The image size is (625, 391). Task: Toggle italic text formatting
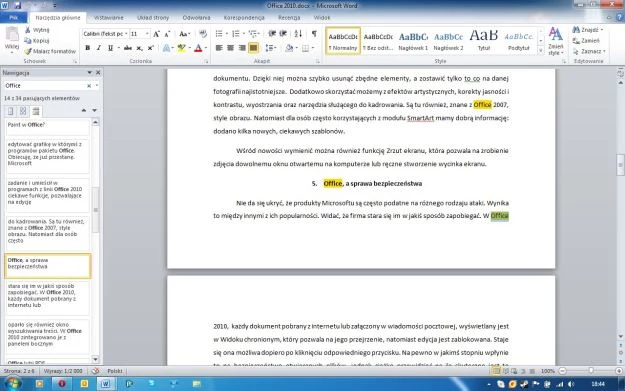pyautogui.click(x=99, y=48)
